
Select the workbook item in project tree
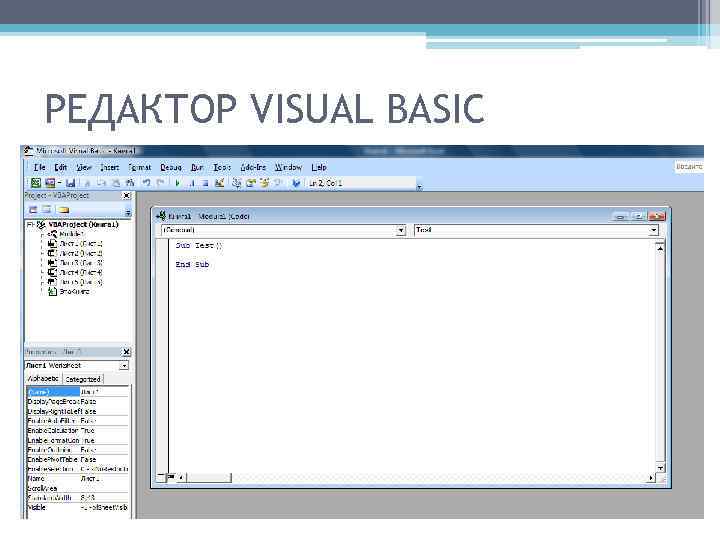click(x=69, y=292)
